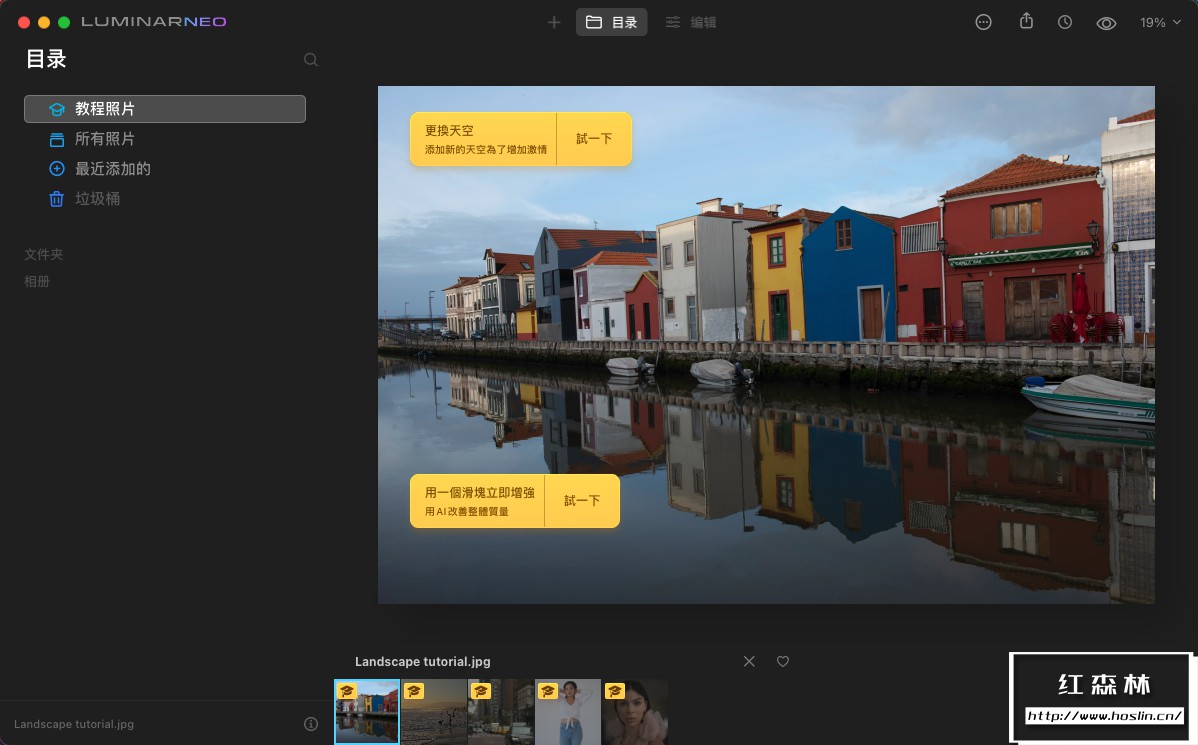Favorite the photo with the heart icon
Image resolution: width=1198 pixels, height=745 pixels.
coord(782,661)
